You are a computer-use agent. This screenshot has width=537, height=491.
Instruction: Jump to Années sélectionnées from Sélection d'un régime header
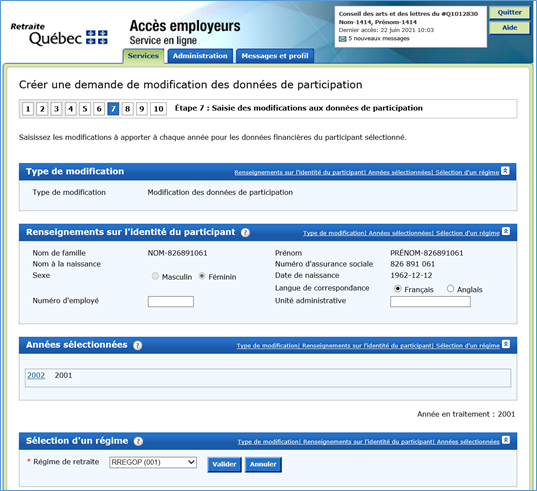468,442
